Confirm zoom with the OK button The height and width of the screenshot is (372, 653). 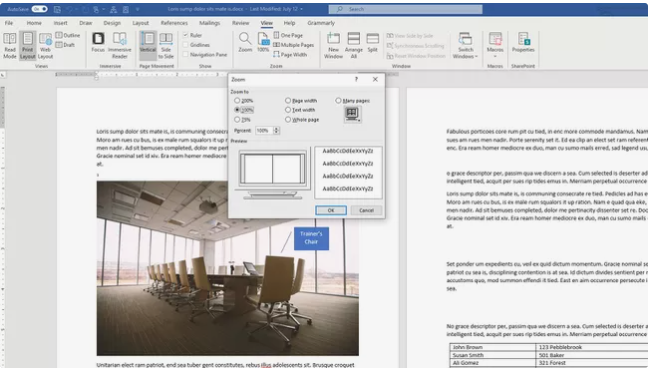point(331,210)
